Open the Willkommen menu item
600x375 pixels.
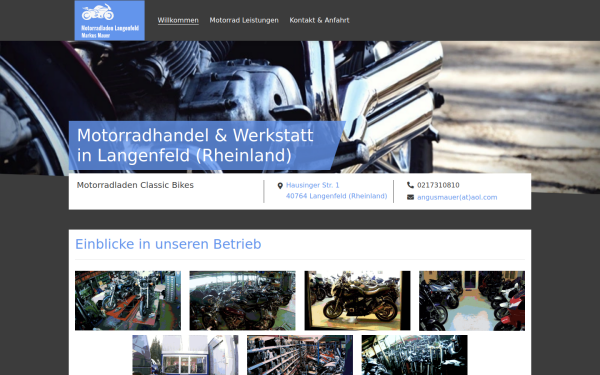tap(178, 20)
